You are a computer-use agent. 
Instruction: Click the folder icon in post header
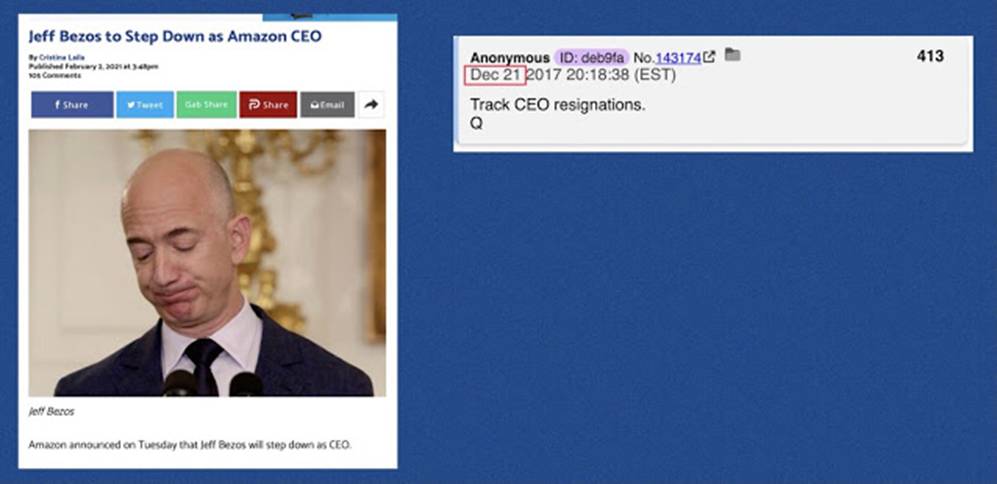tap(732, 55)
